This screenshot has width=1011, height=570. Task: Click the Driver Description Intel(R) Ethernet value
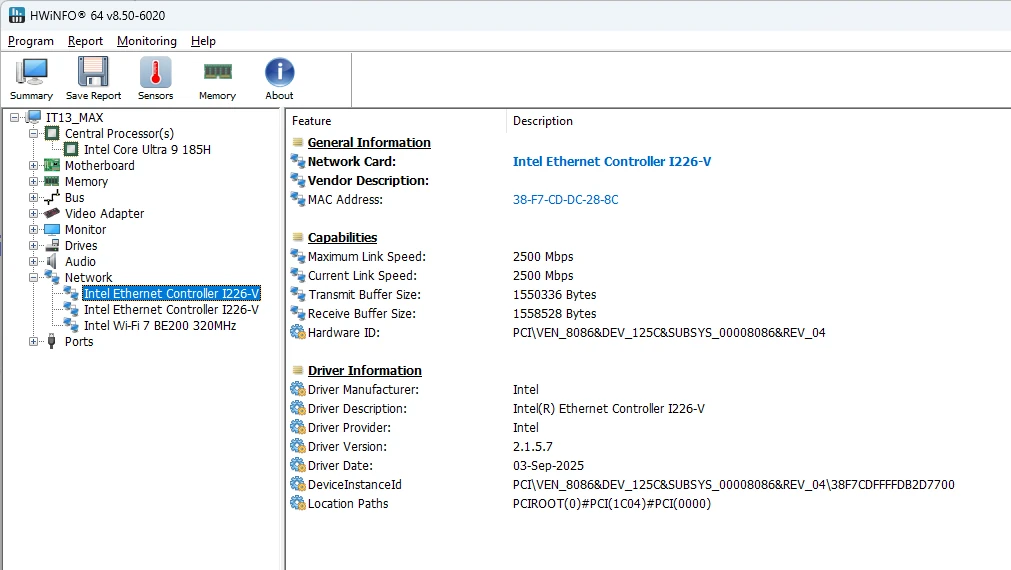coord(609,408)
